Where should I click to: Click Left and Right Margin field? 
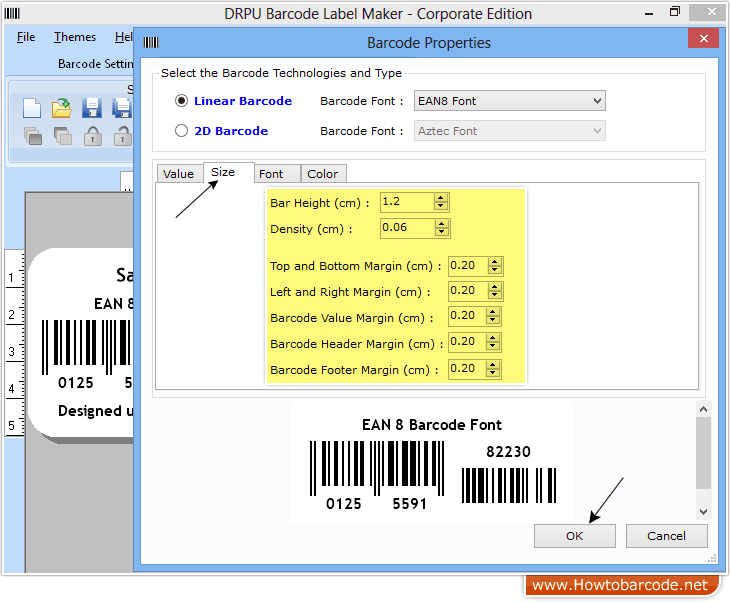468,291
